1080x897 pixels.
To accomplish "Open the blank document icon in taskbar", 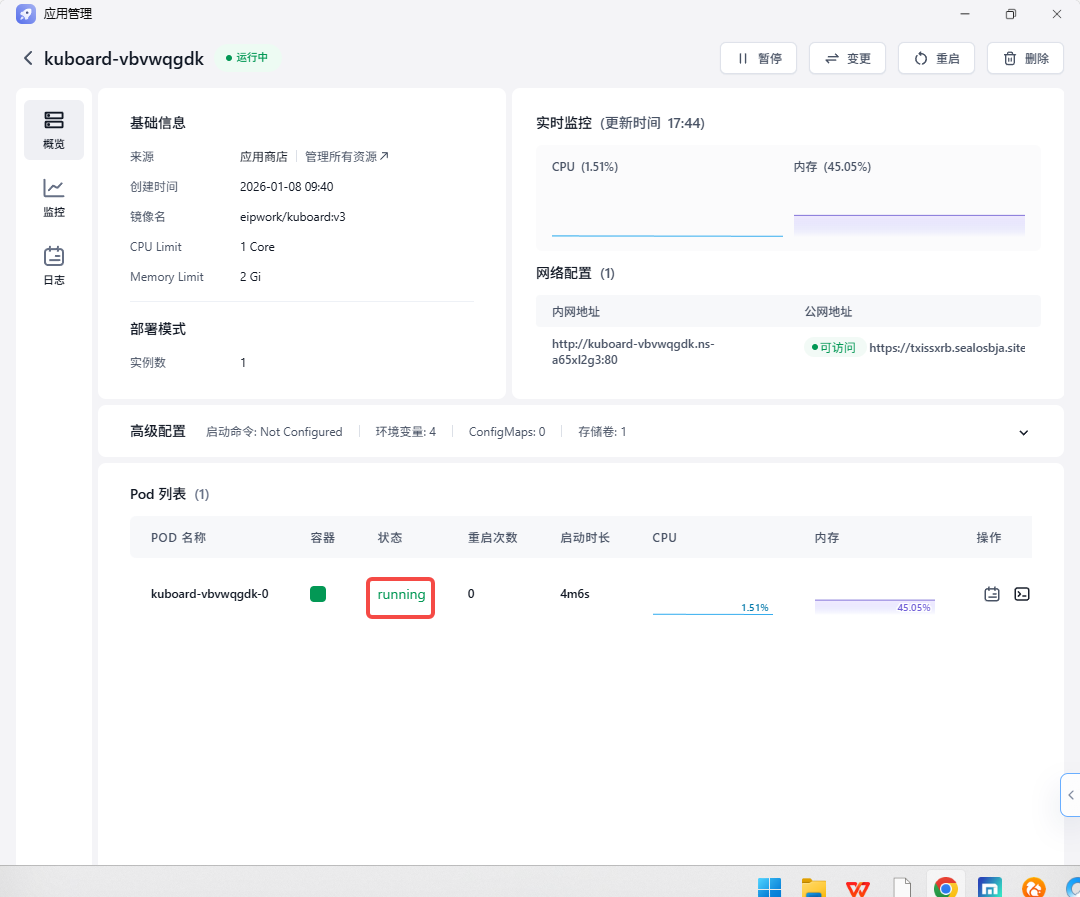I will (x=902, y=887).
